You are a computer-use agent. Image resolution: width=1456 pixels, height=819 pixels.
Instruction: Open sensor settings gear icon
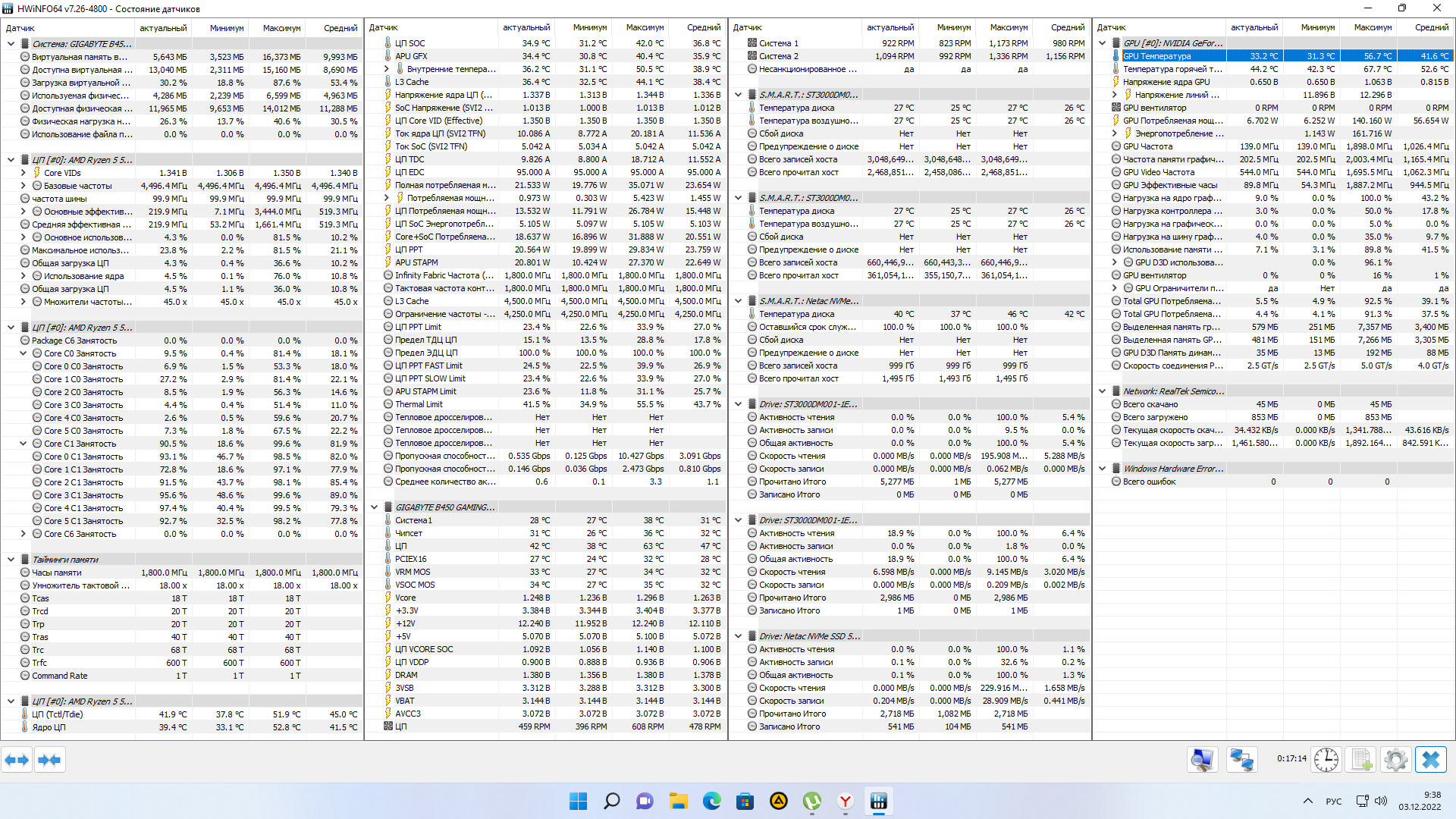click(1395, 760)
